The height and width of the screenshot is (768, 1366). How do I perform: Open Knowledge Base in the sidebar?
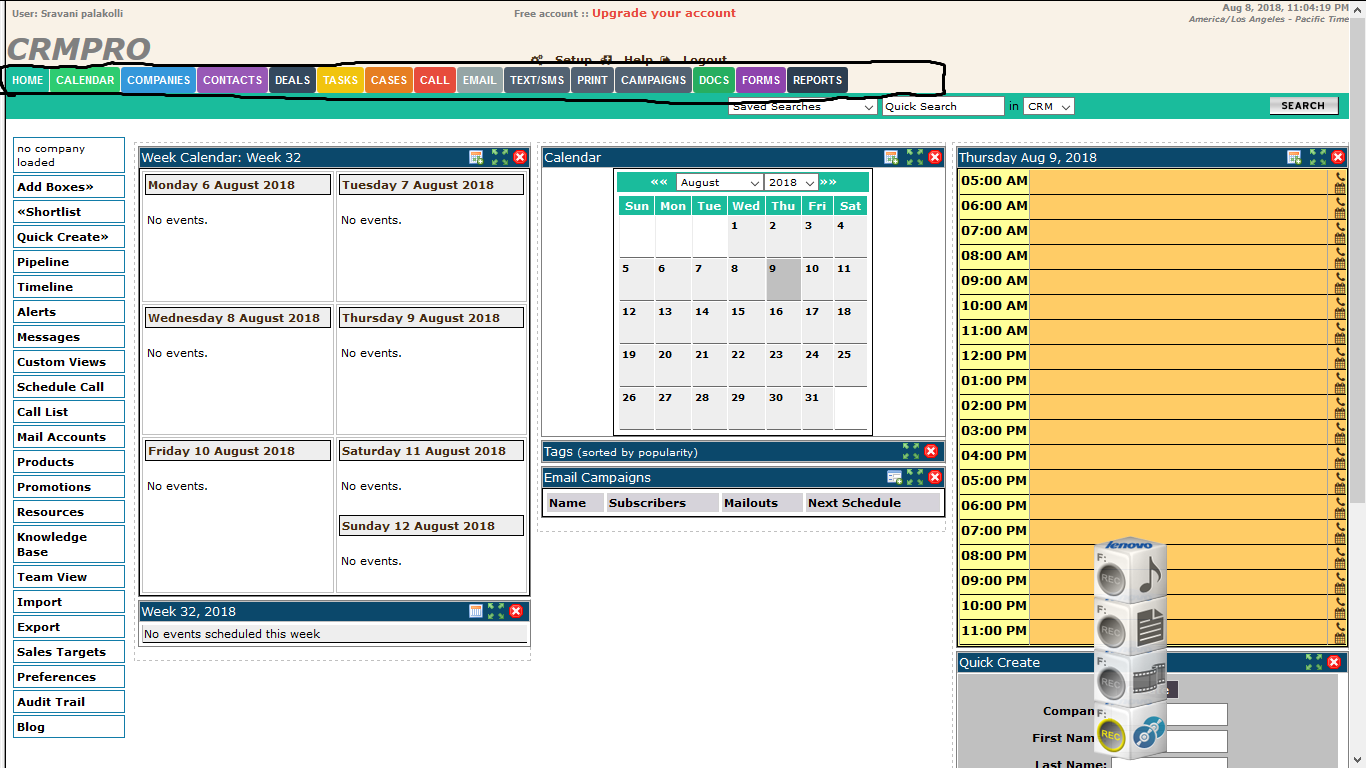(69, 544)
